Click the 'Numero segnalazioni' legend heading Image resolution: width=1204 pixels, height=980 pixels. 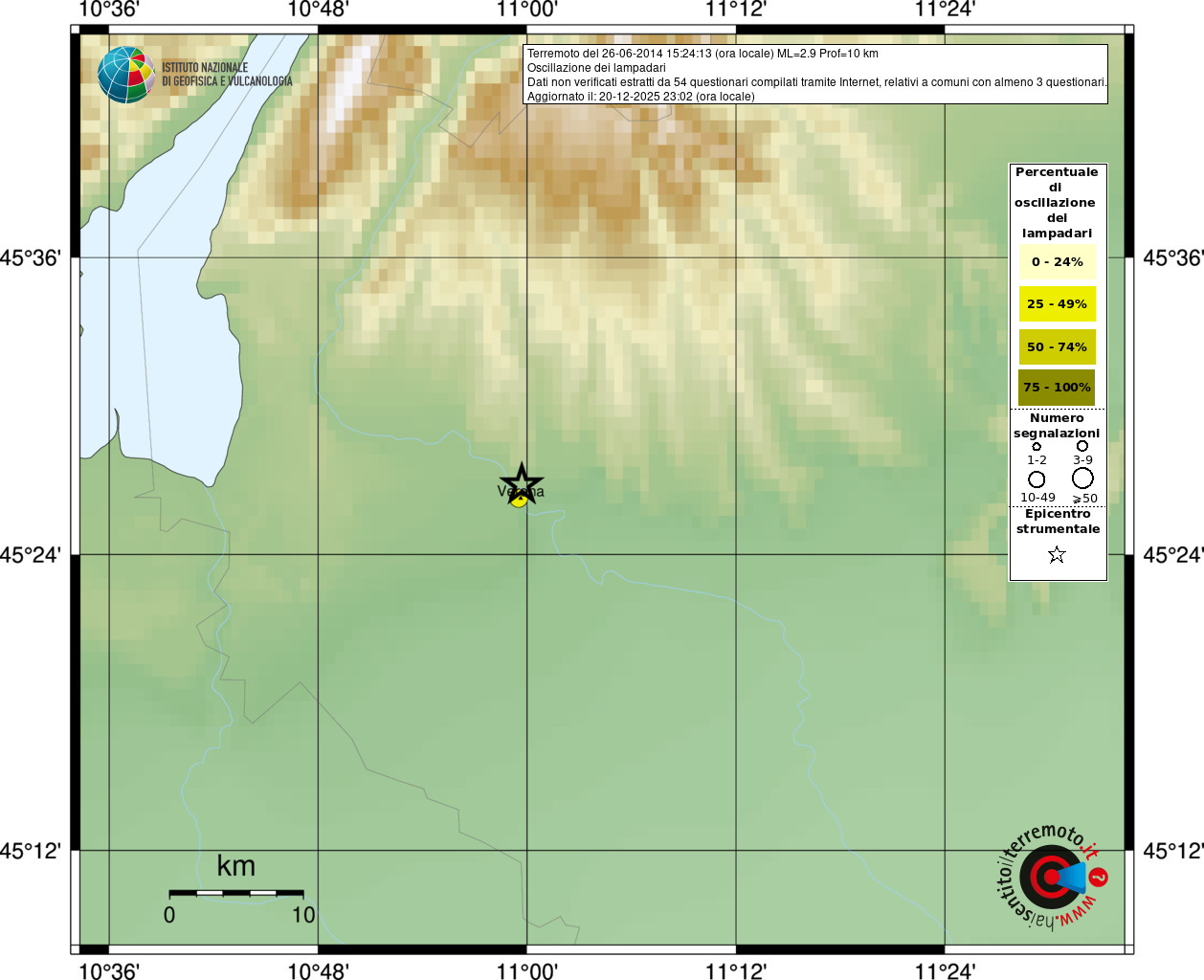click(x=1057, y=426)
